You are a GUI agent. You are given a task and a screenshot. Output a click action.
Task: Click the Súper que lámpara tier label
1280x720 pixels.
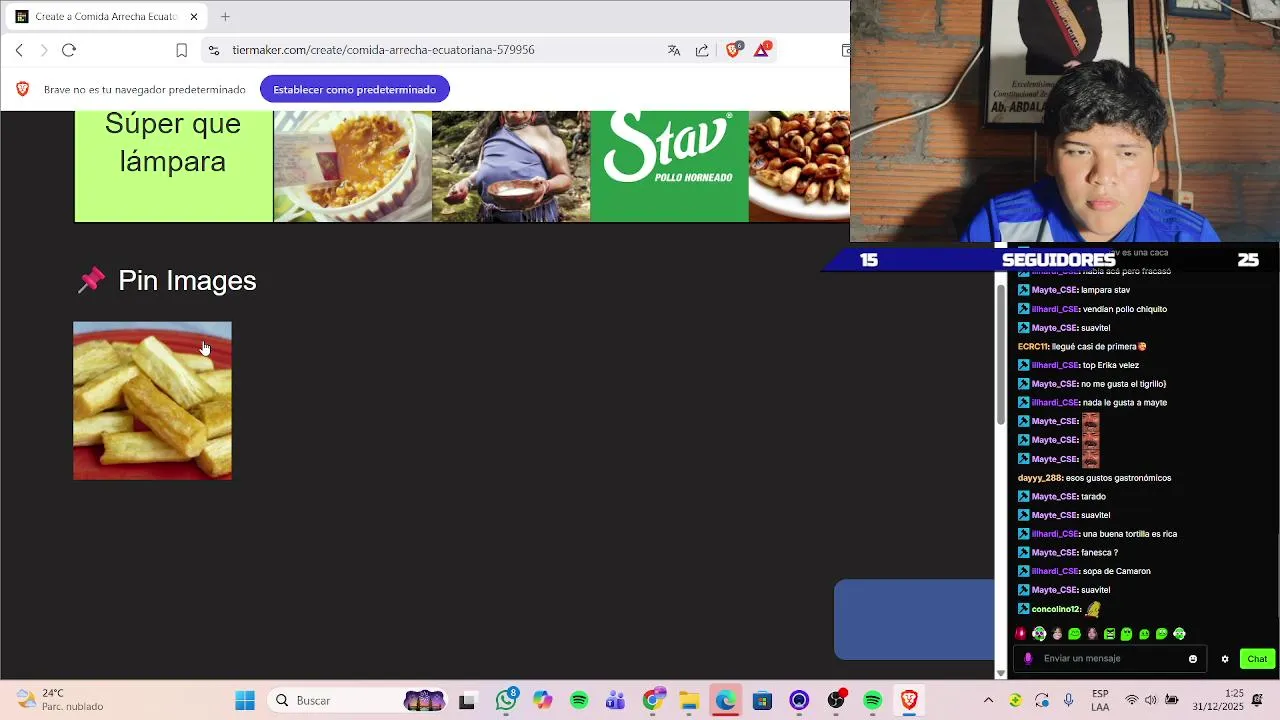pyautogui.click(x=173, y=166)
